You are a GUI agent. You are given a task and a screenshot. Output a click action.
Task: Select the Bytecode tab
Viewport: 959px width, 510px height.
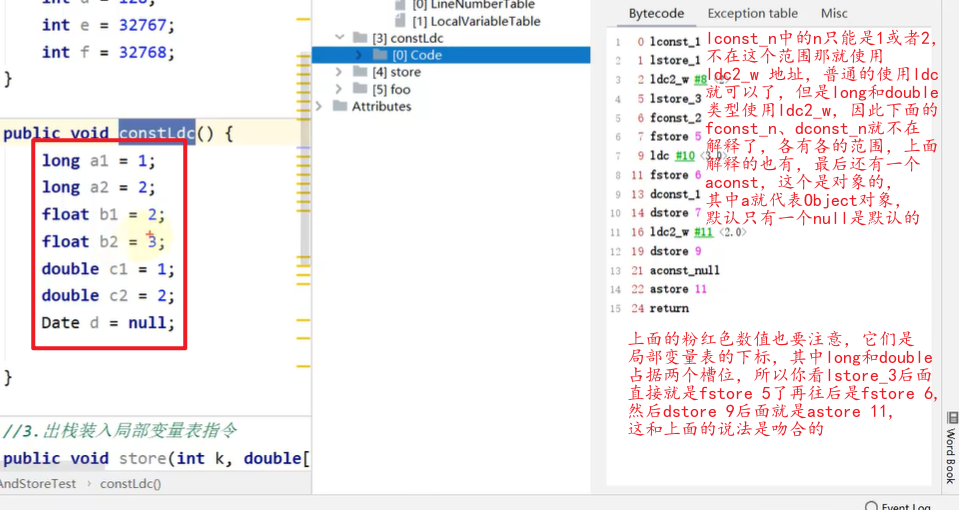(656, 13)
